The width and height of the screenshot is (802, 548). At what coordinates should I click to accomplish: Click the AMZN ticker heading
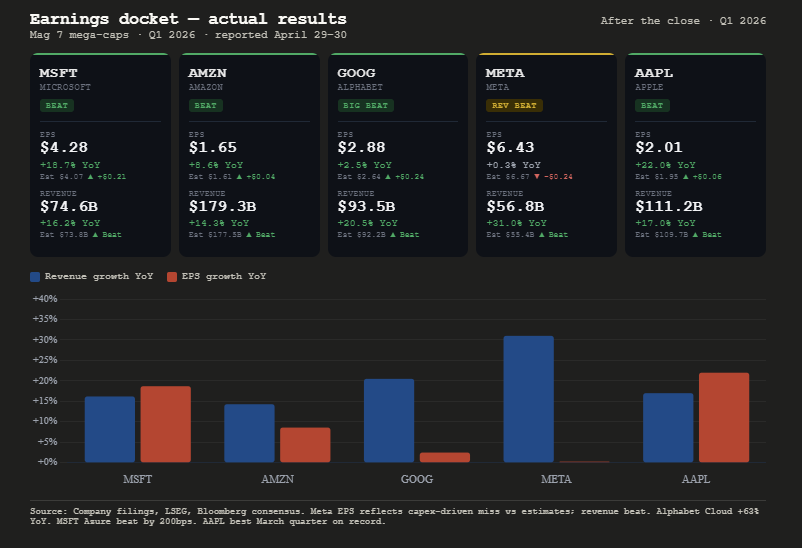tap(208, 73)
